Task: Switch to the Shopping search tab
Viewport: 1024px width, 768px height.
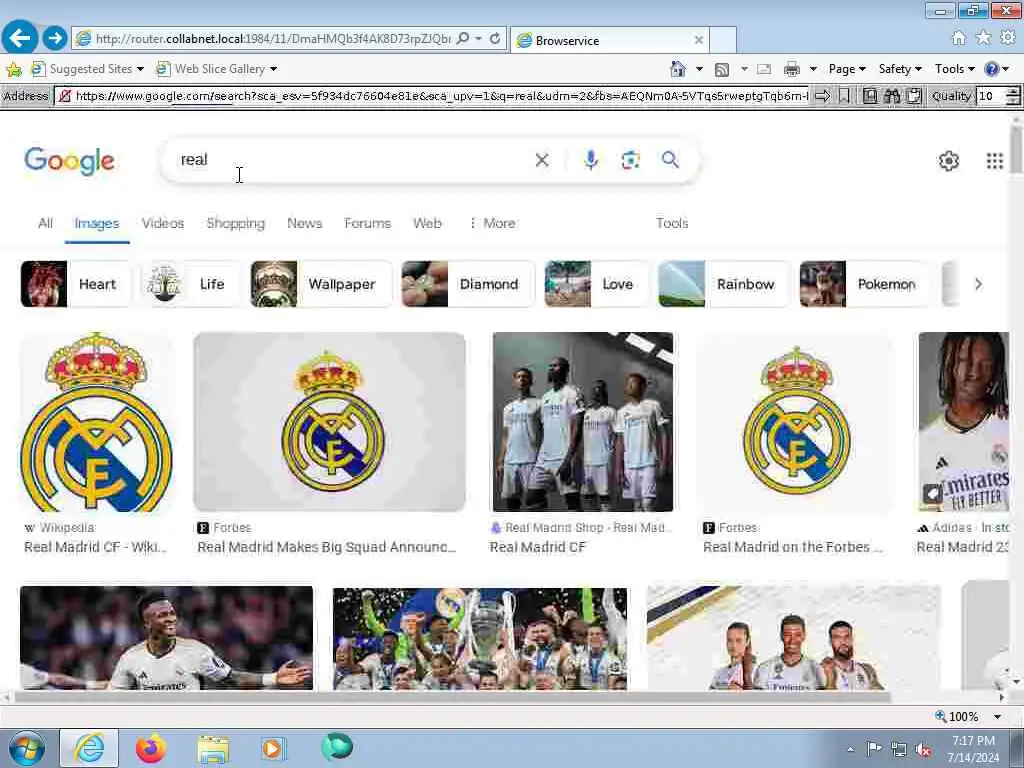Action: coord(236,223)
